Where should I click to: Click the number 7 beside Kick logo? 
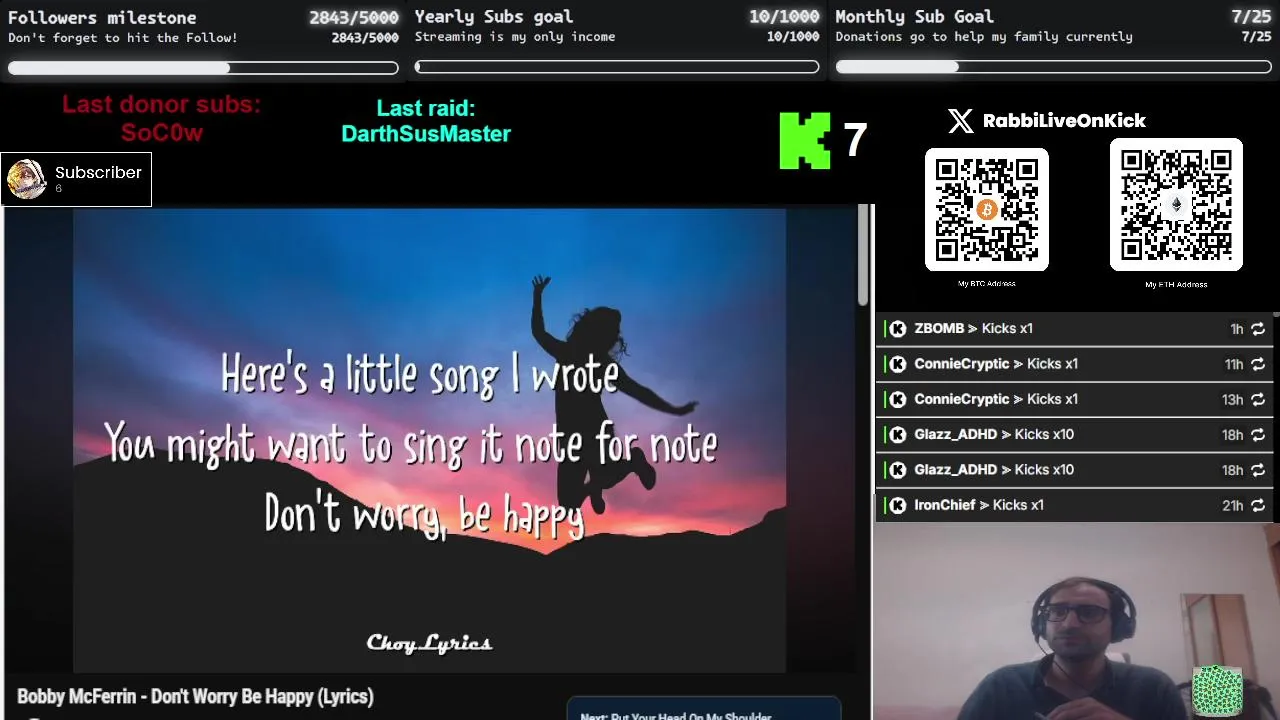point(855,140)
